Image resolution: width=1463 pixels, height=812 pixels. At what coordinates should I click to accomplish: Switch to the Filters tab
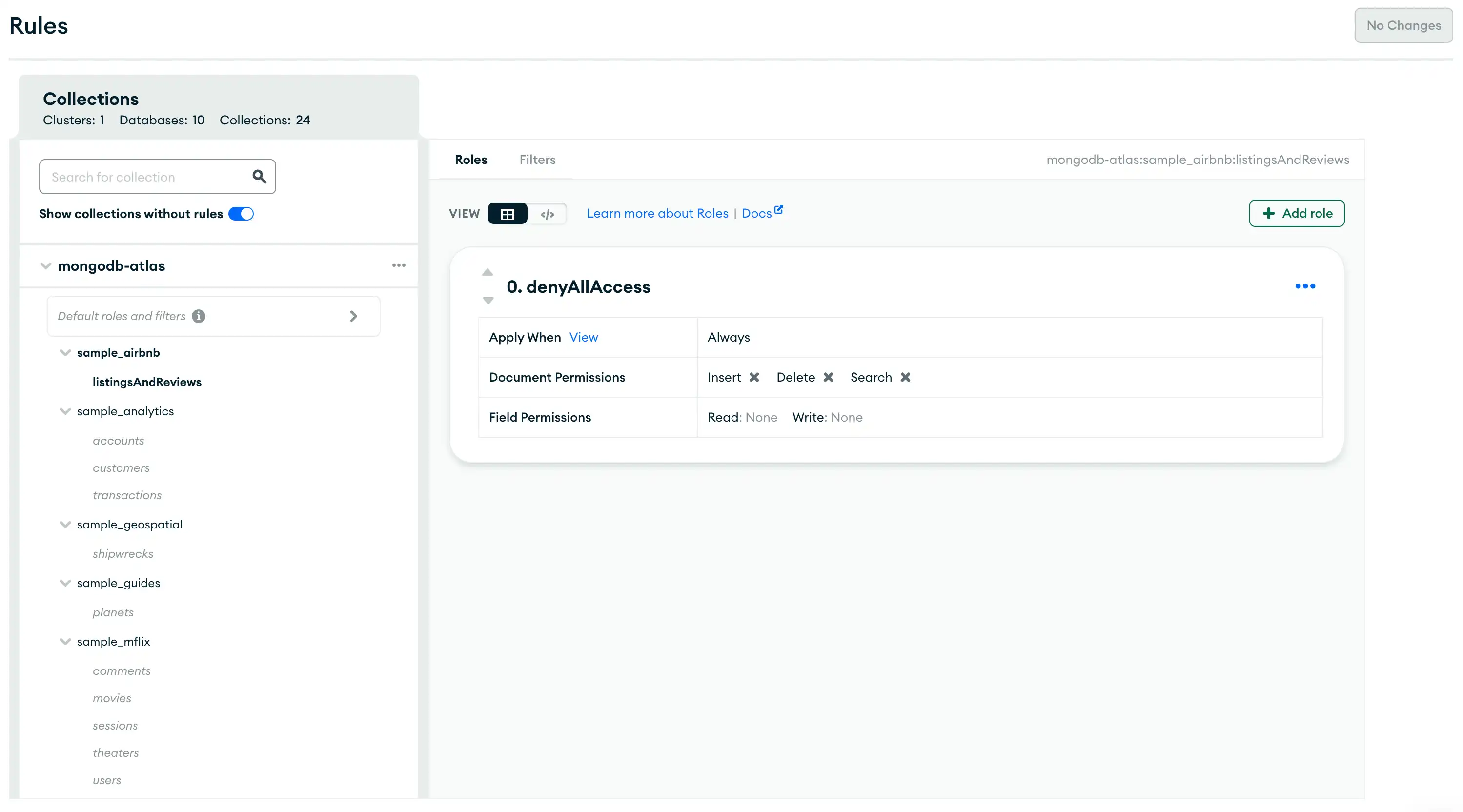[537, 159]
